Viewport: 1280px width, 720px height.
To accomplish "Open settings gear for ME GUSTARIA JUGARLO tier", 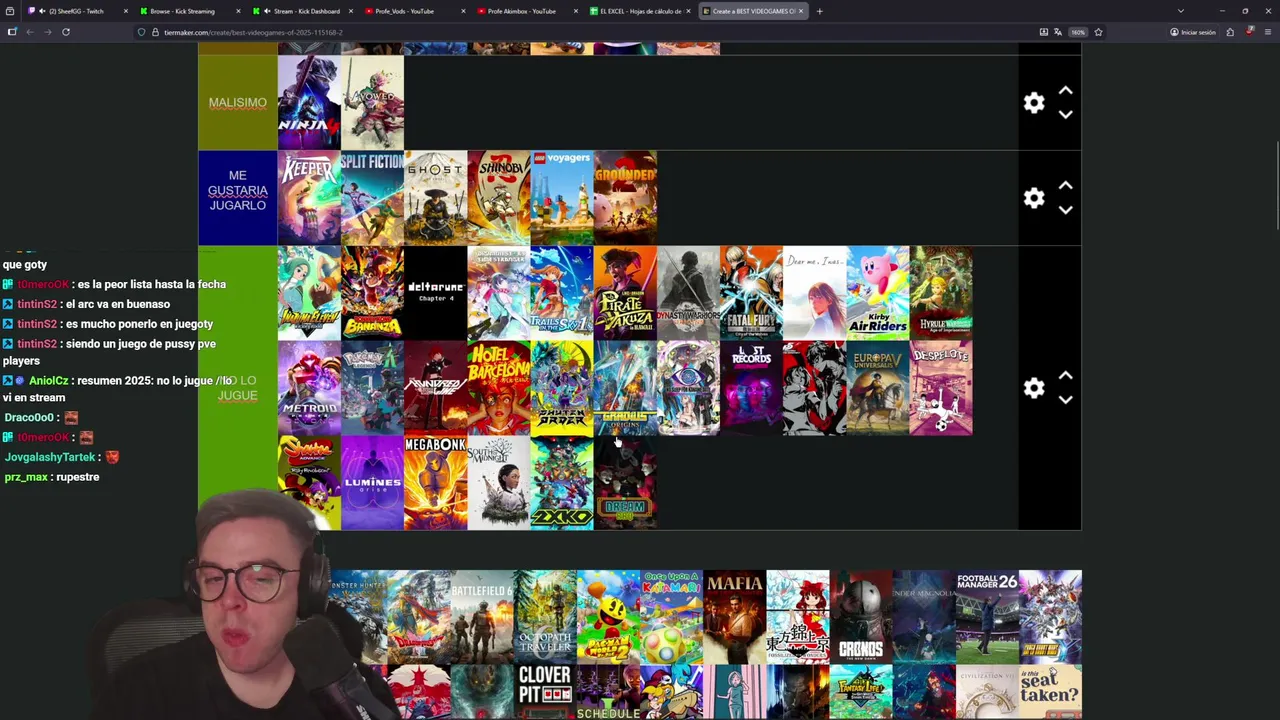I will tap(1034, 198).
